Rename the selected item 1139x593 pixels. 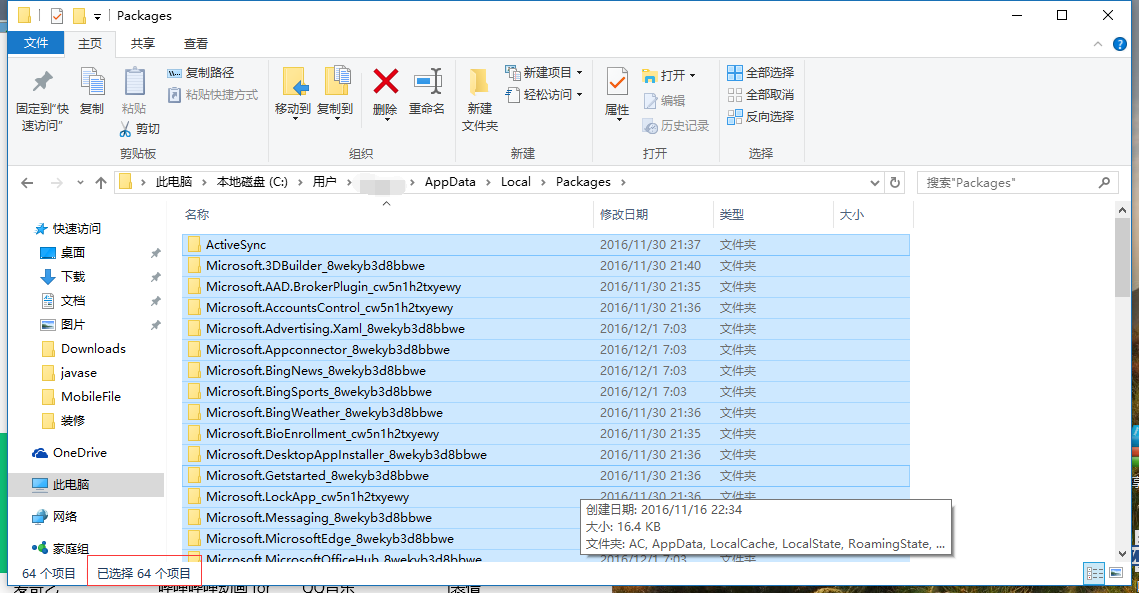click(x=427, y=92)
